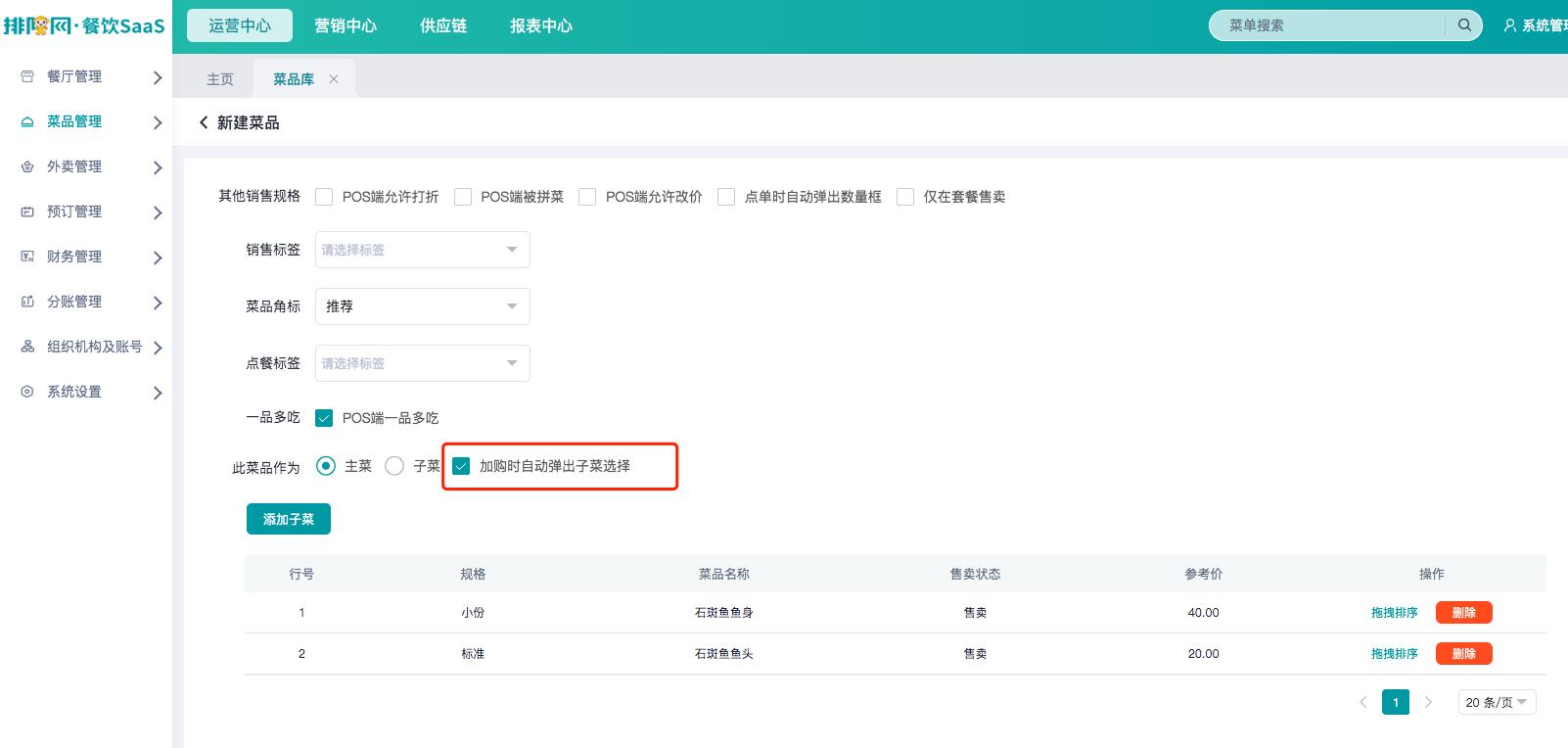Switch to 报表中心 top tab
This screenshot has height=748, width=1568.
click(541, 25)
